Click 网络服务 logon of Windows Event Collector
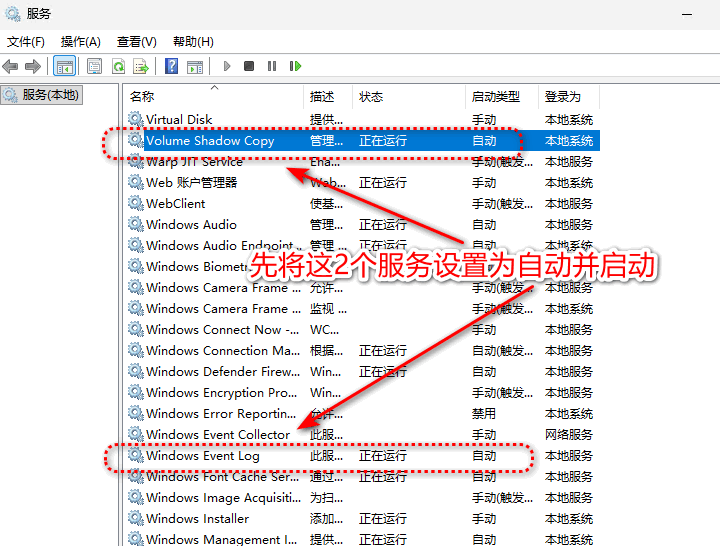Viewport: 720px width, 546px height. (x=569, y=435)
